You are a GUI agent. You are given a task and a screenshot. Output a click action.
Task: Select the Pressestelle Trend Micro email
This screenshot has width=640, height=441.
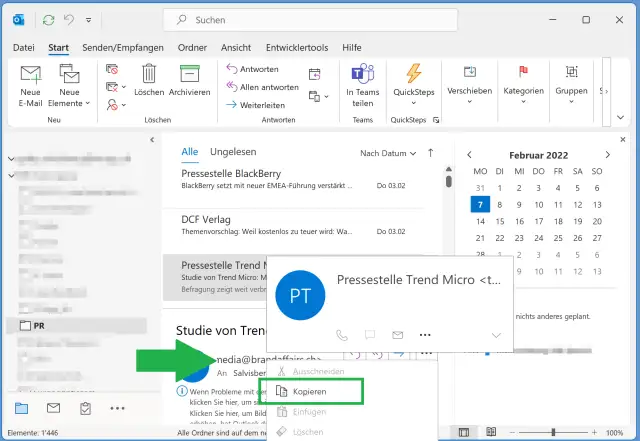point(215,277)
